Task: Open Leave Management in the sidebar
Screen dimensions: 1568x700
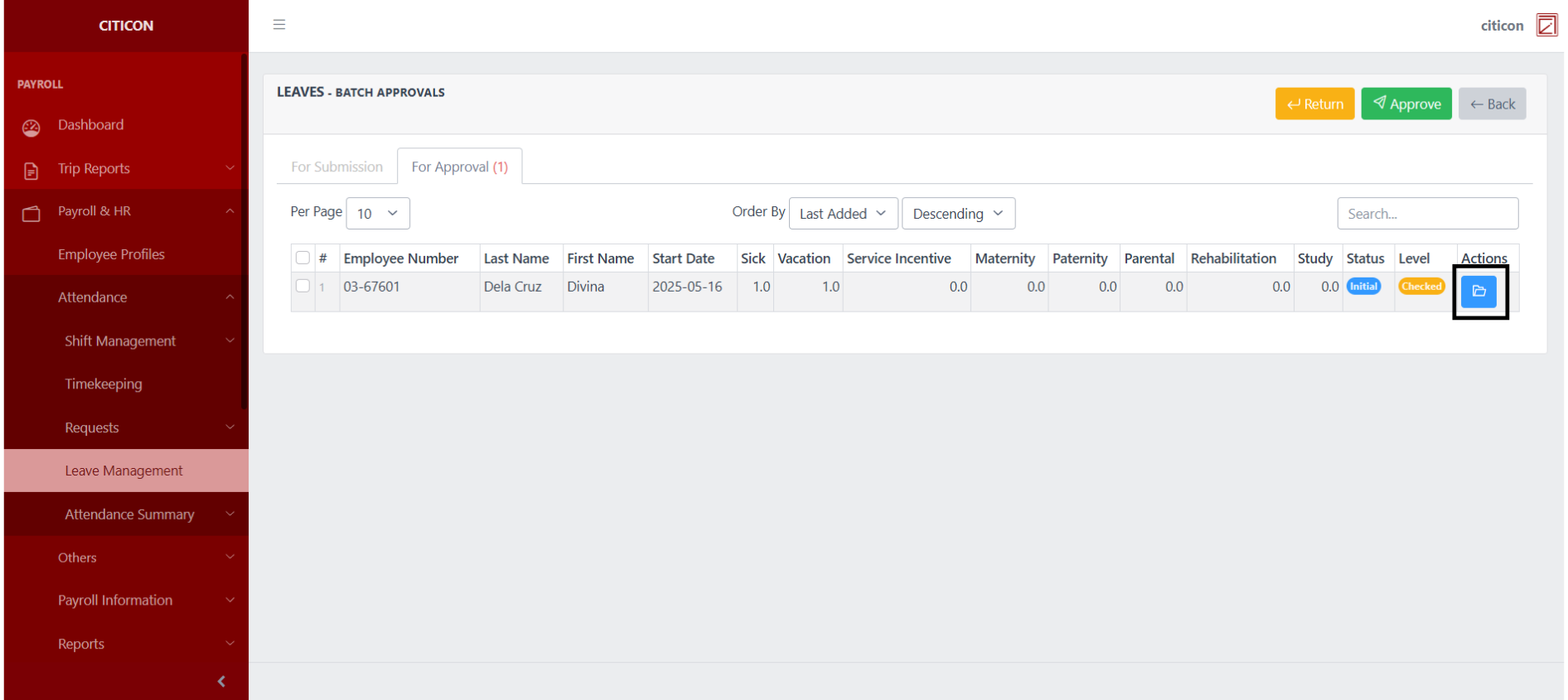Action: (124, 471)
